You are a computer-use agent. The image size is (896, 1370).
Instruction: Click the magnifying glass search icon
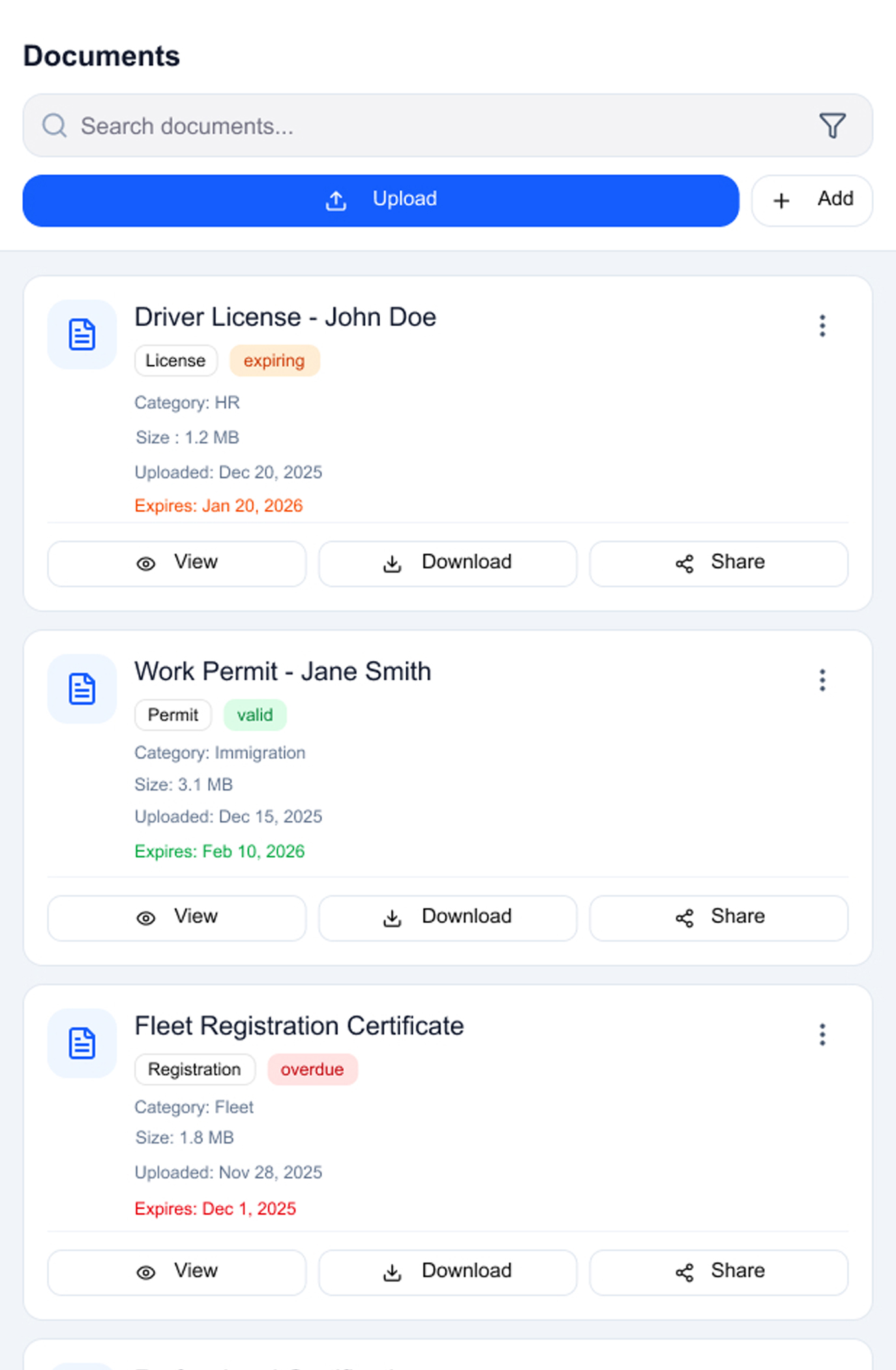pos(55,126)
